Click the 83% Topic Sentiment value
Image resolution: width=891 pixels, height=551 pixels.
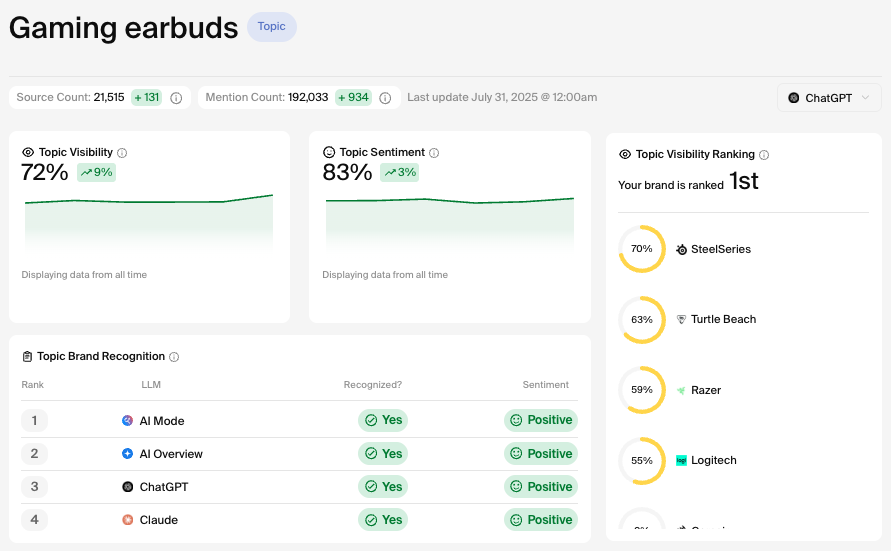[347, 173]
